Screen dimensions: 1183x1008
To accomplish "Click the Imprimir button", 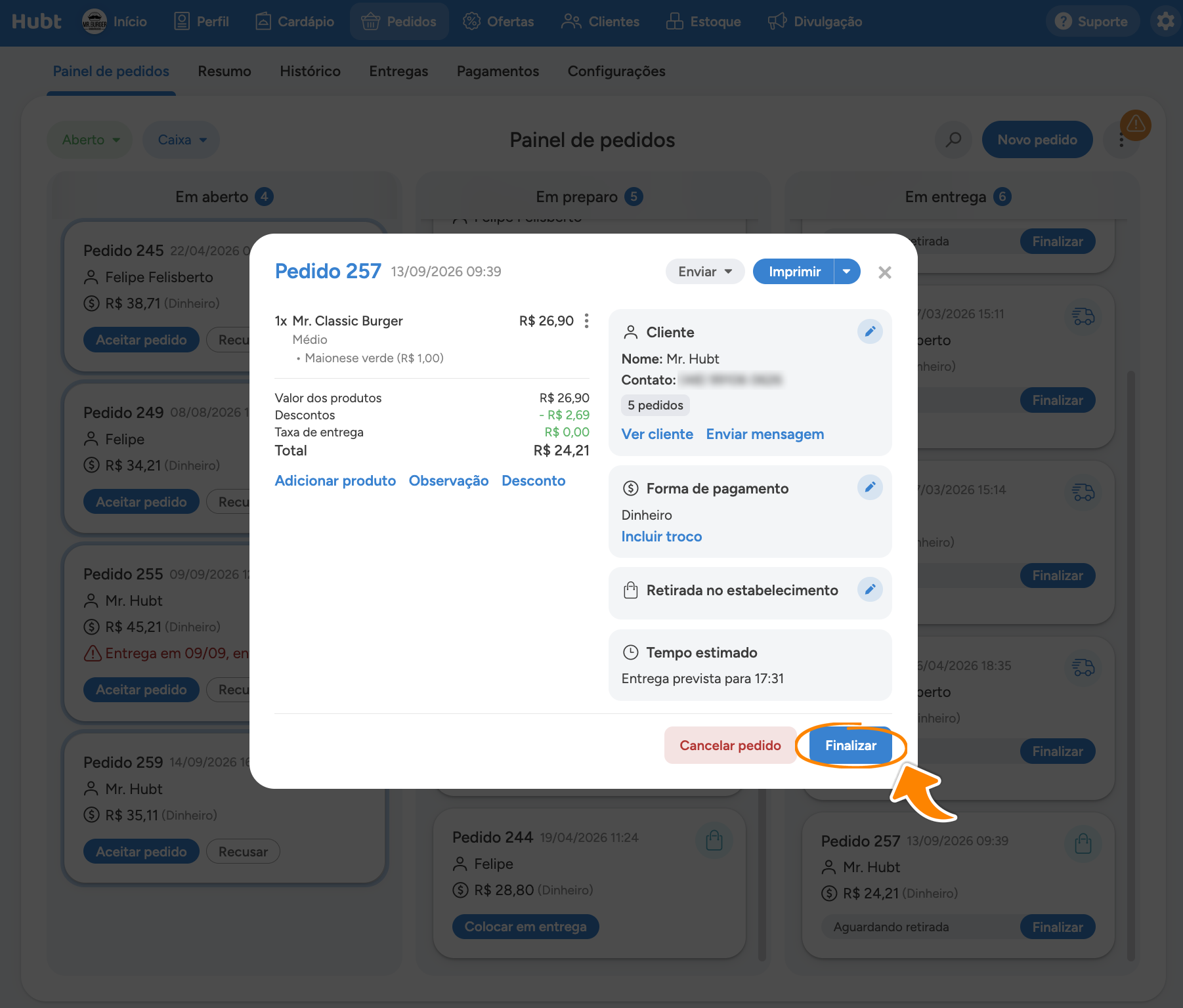I will coord(794,272).
